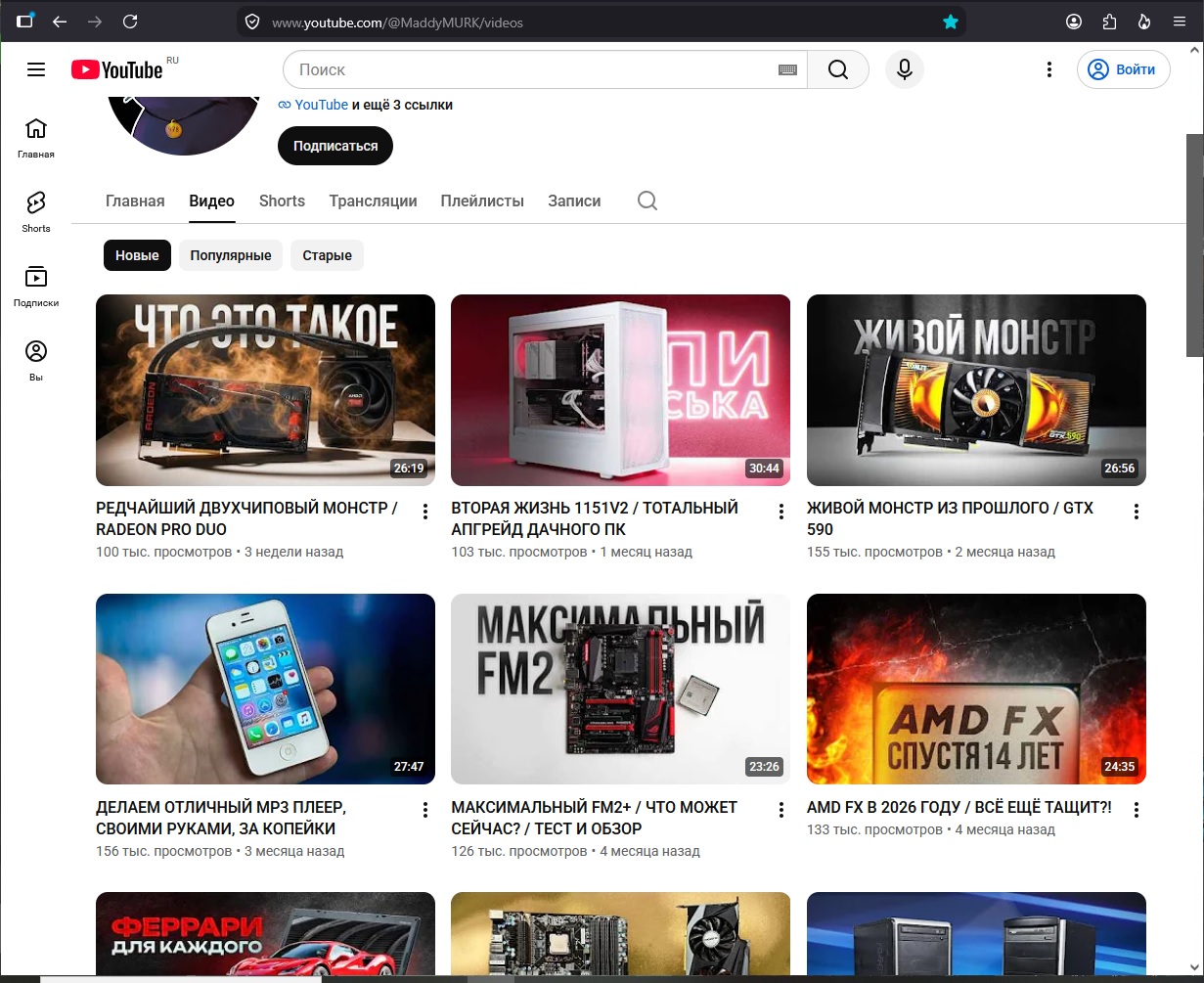Image resolution: width=1204 pixels, height=983 pixels.
Task: Open the browser extensions puzzle icon
Action: [x=1109, y=22]
